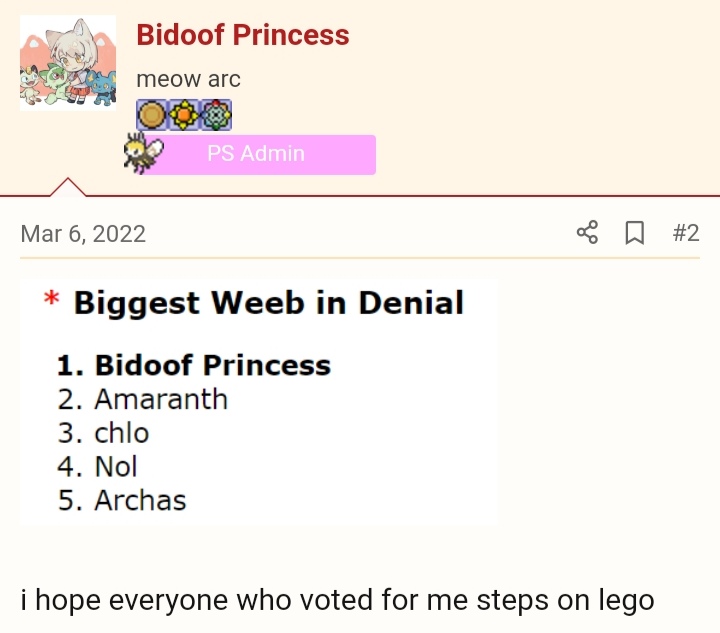Click the Ribombee sprite beside PS Admin
Screen dimensions: 720x633
(x=143, y=152)
